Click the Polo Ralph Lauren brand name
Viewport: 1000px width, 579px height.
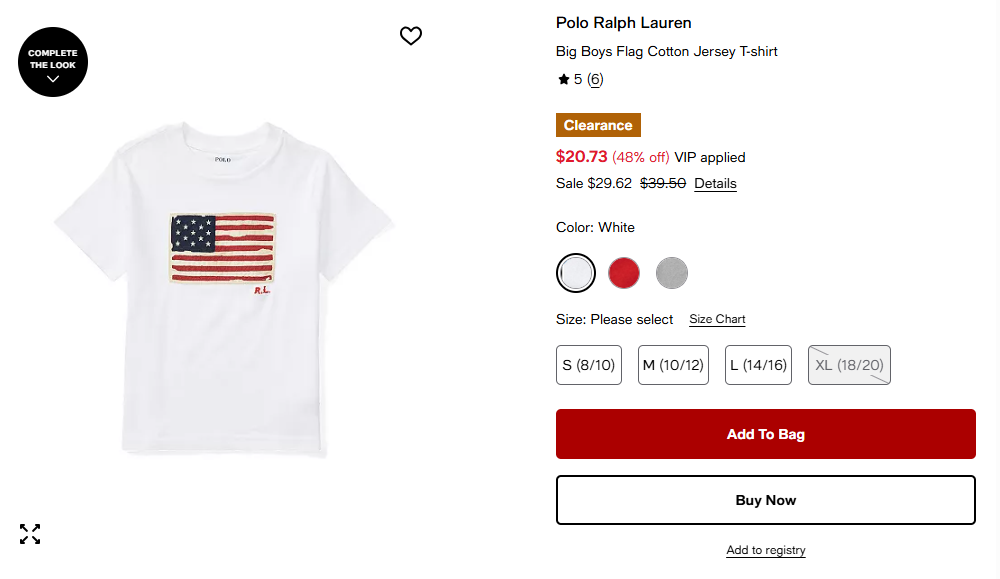coord(623,23)
